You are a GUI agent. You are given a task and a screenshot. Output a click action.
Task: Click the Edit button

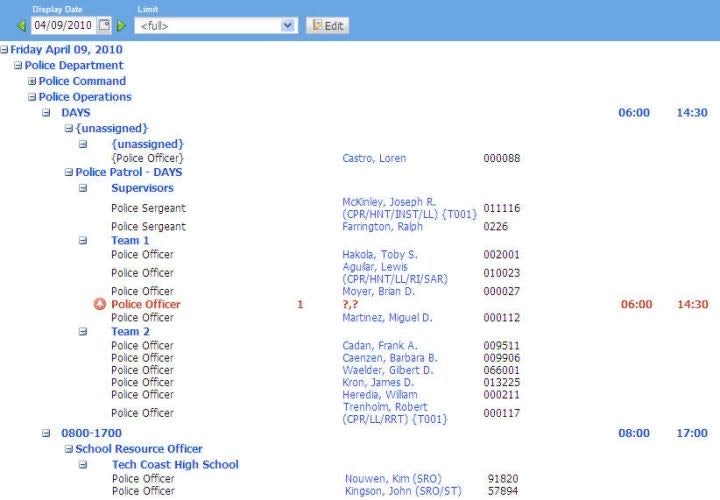click(327, 26)
